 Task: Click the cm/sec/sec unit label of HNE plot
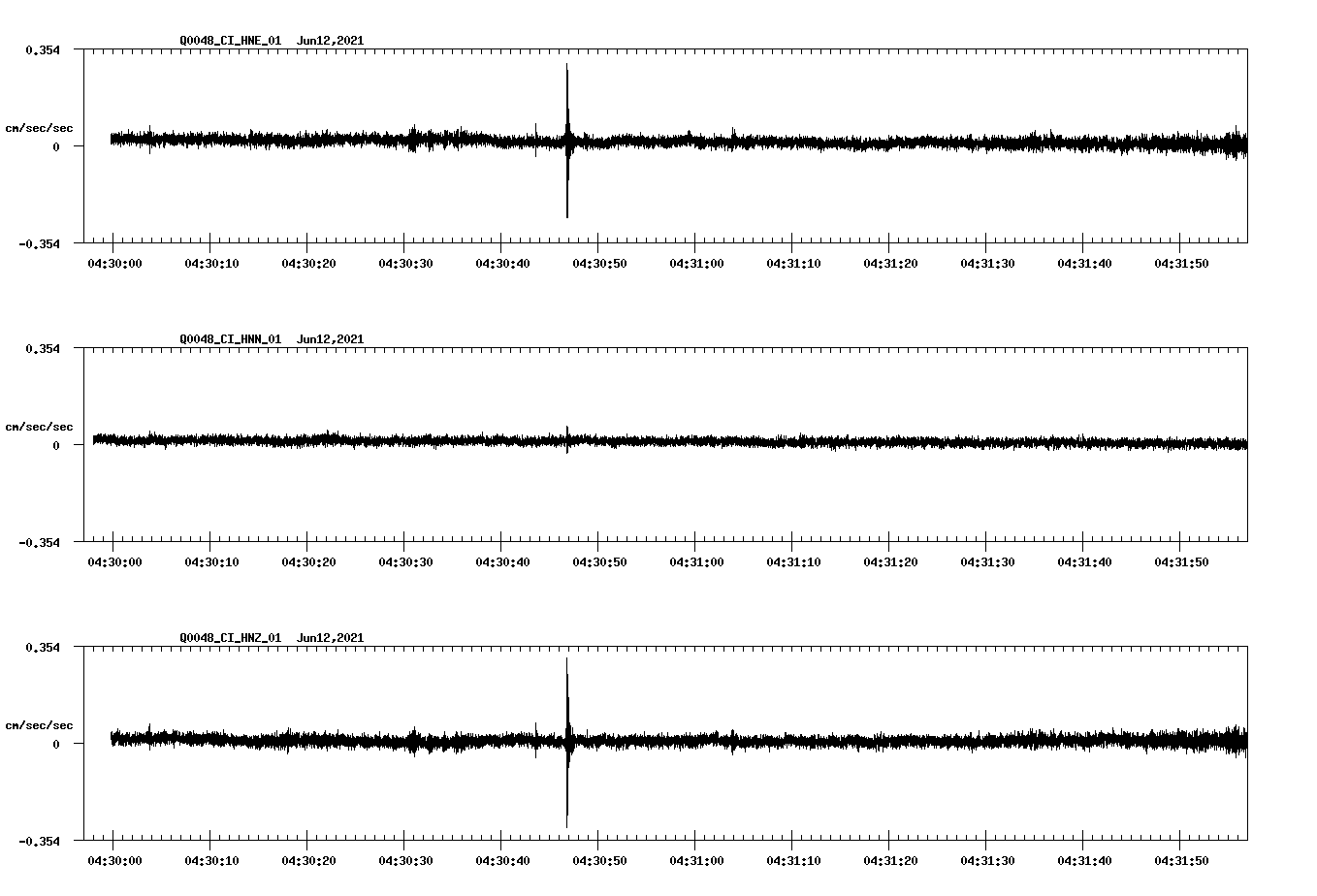[39, 128]
